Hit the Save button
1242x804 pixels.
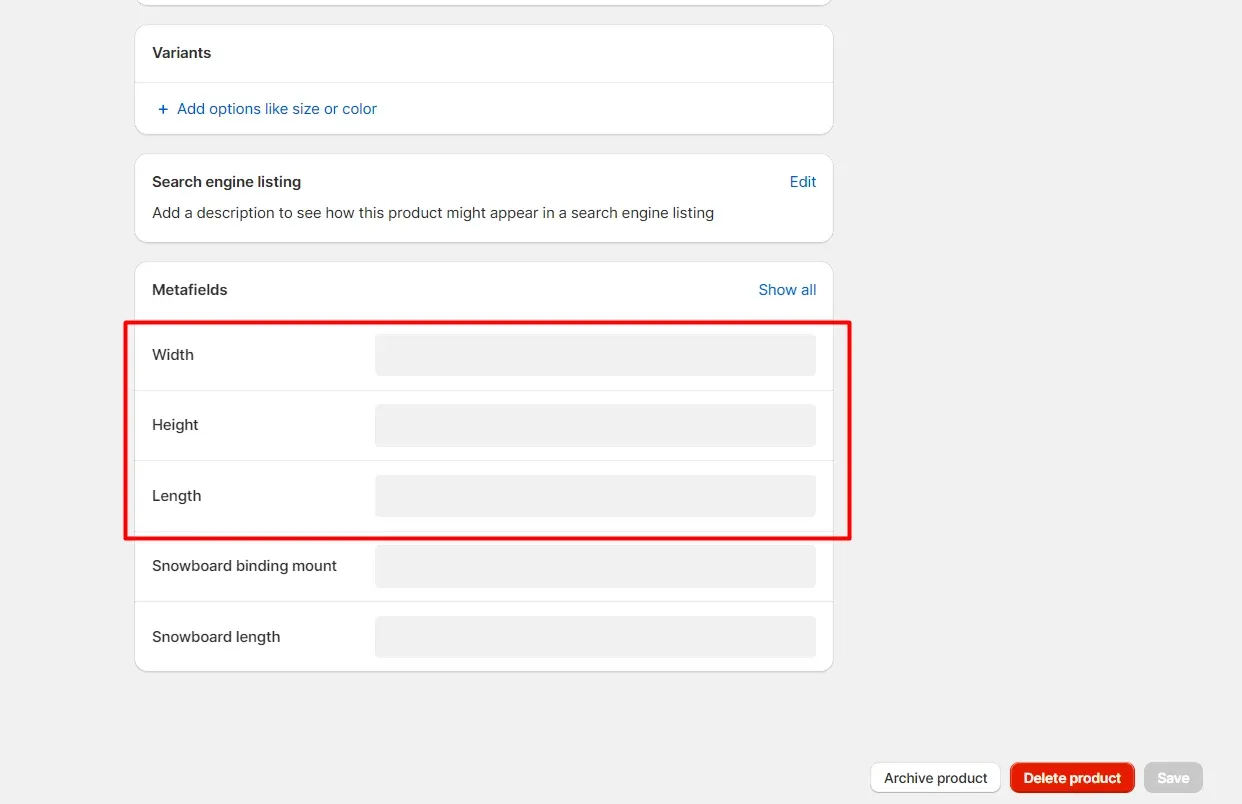point(1172,778)
